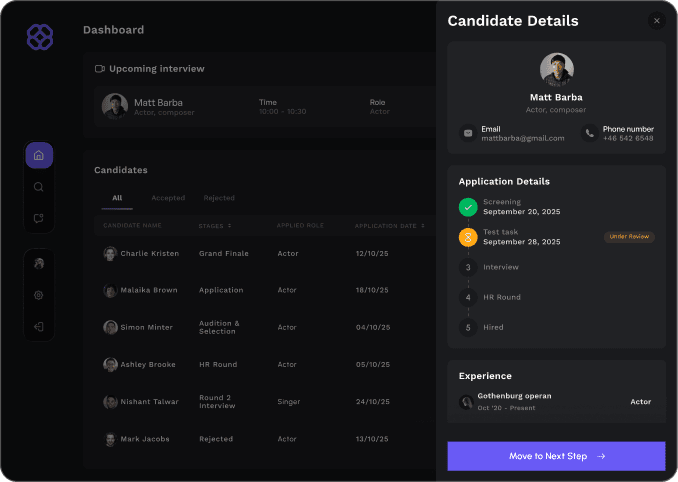Click the Candidate Name column header
Screen dimensions: 678x482
tap(132, 226)
